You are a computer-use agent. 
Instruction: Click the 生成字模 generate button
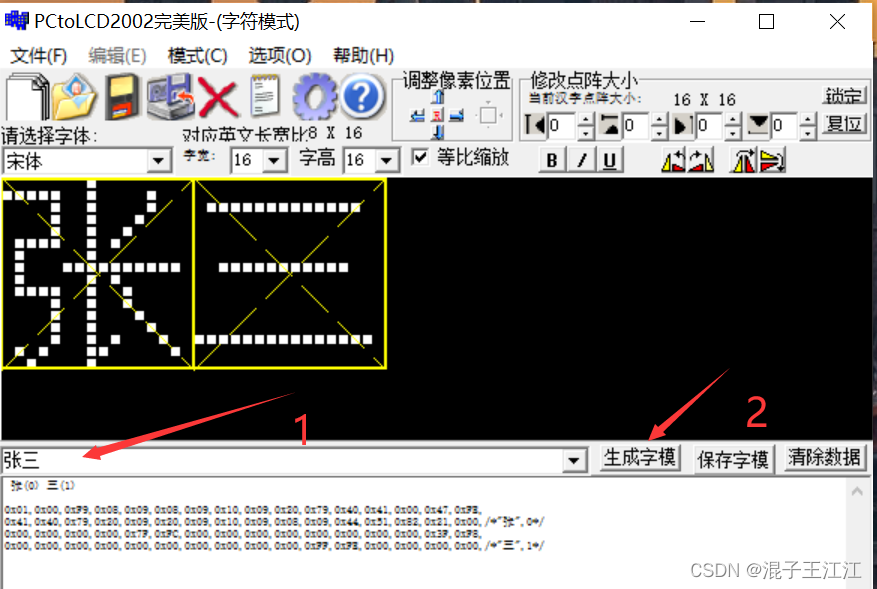click(x=640, y=458)
